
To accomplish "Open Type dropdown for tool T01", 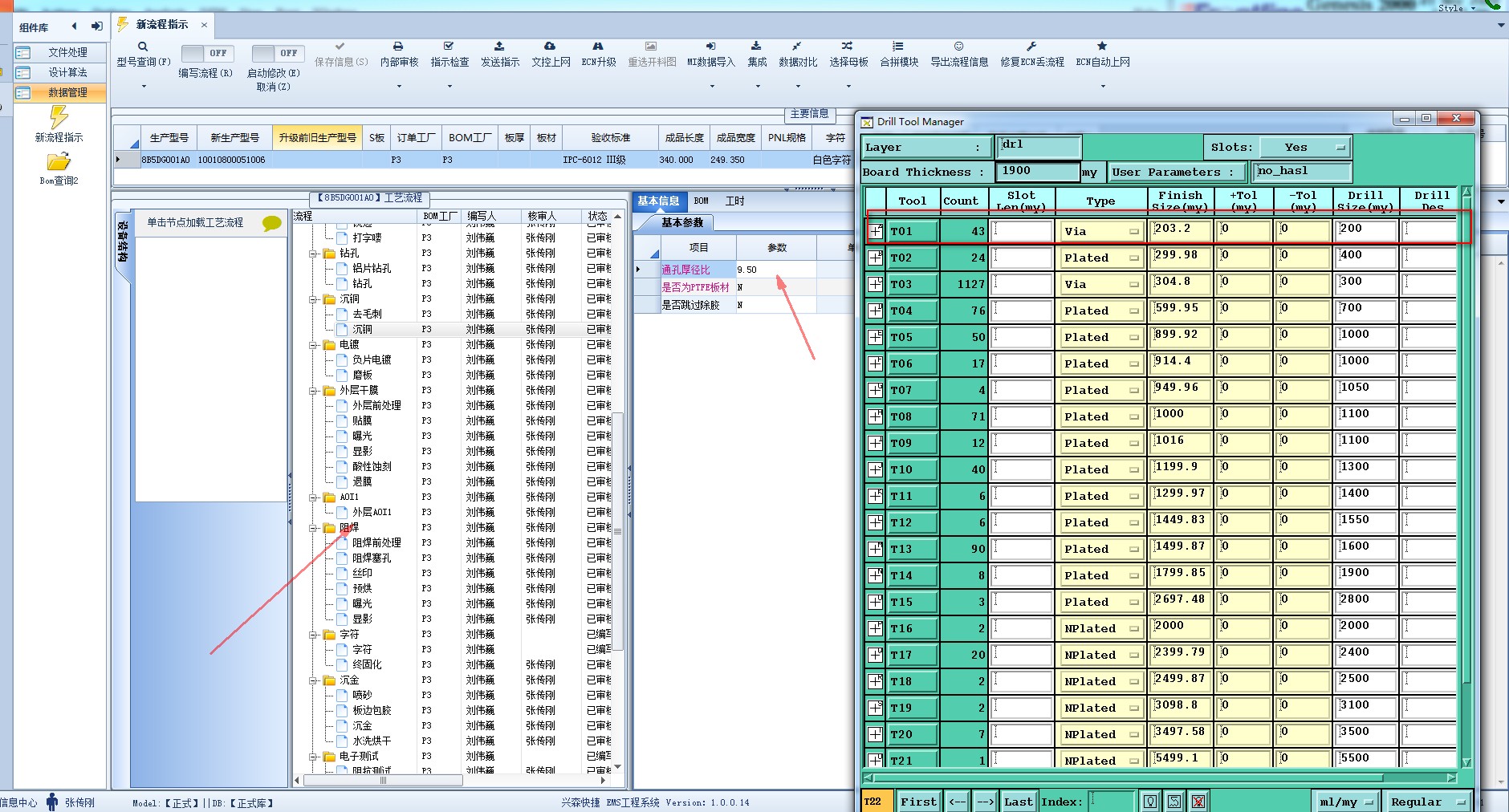I will pyautogui.click(x=1100, y=232).
